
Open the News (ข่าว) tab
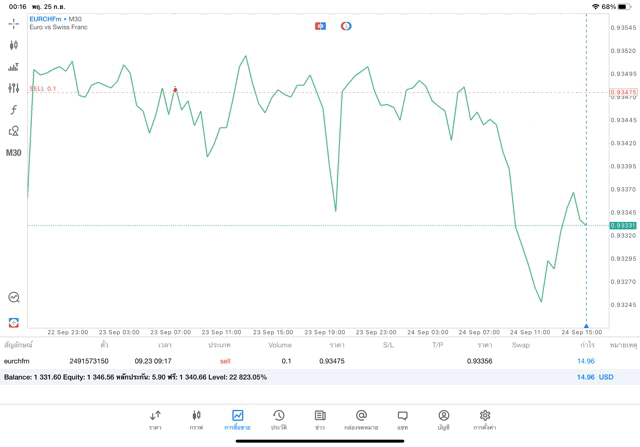(x=320, y=419)
